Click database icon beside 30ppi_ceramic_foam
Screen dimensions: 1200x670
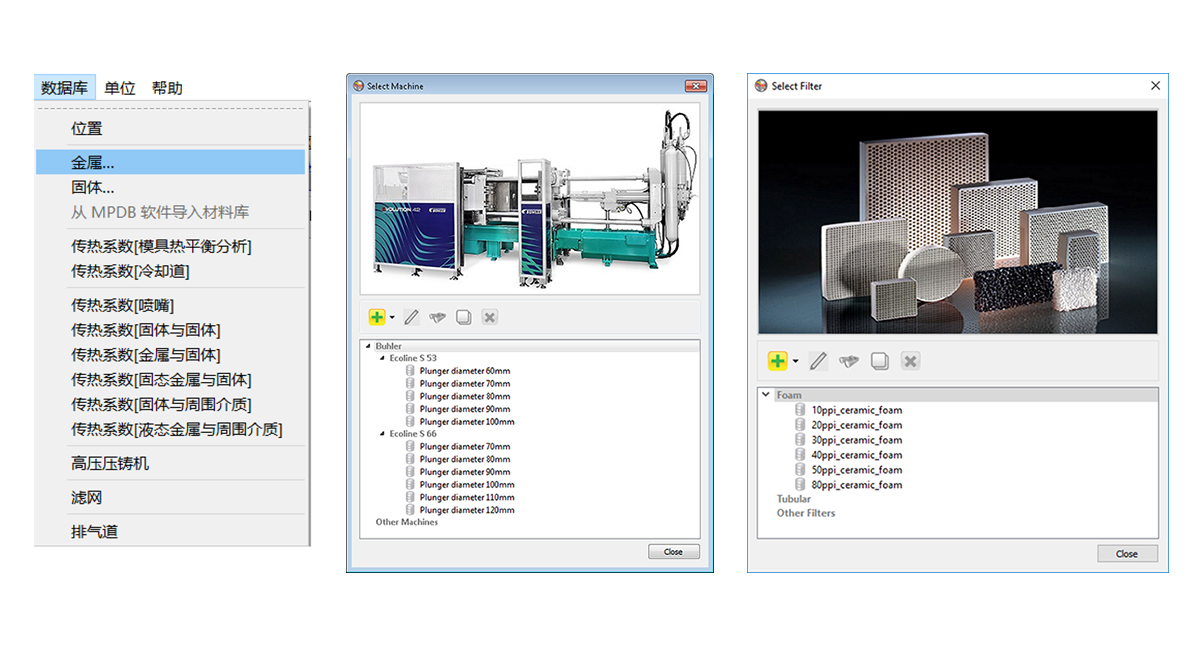pyautogui.click(x=800, y=440)
